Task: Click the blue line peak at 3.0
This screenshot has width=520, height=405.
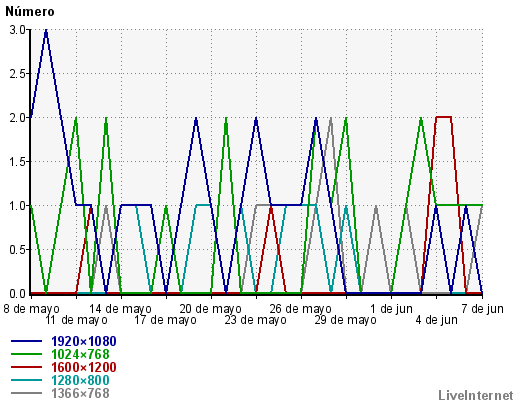Action: pos(46,31)
